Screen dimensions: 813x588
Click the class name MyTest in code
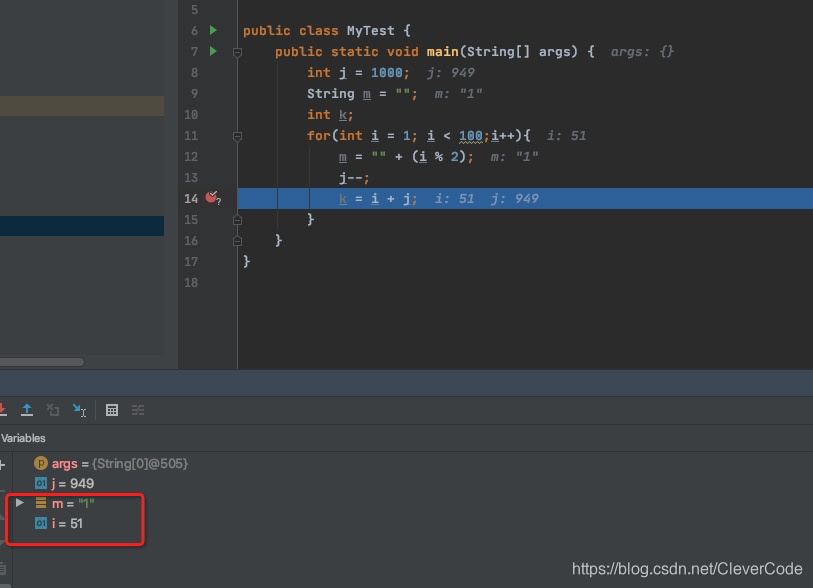(370, 31)
